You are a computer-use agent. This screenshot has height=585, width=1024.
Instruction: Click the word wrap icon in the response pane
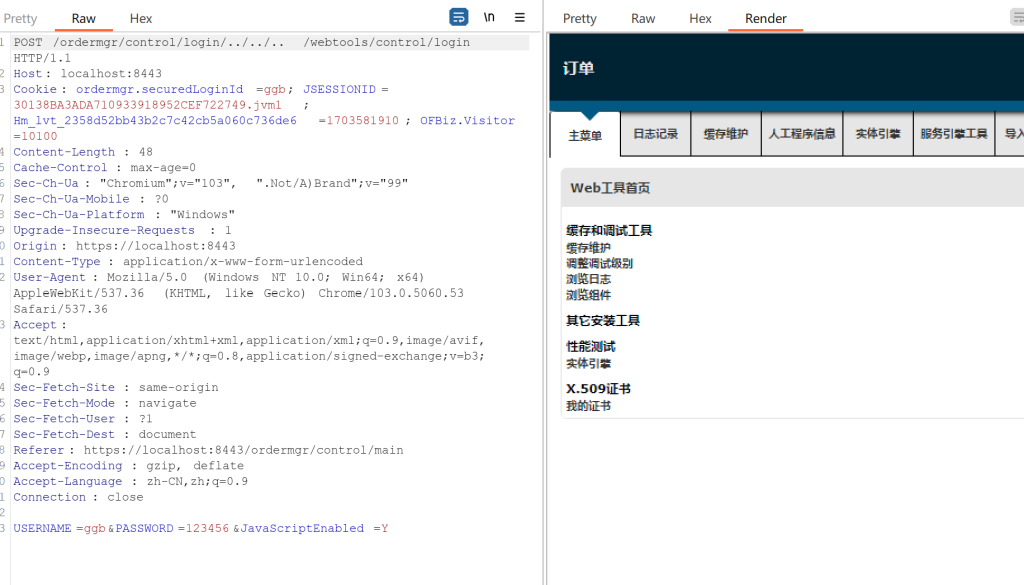(x=1017, y=17)
